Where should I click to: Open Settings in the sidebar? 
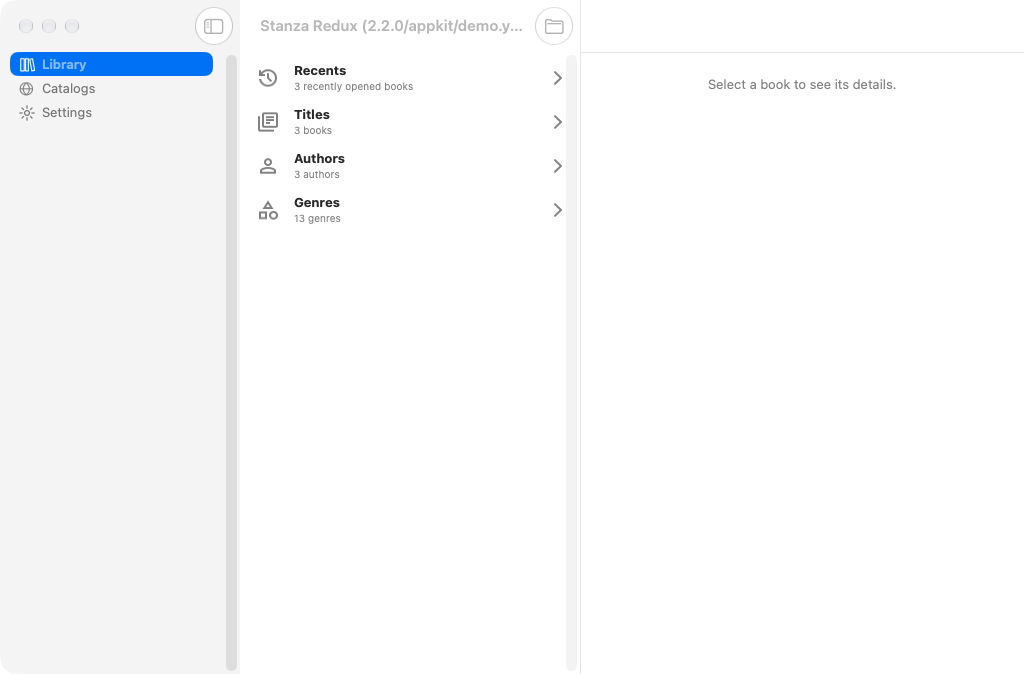111,112
